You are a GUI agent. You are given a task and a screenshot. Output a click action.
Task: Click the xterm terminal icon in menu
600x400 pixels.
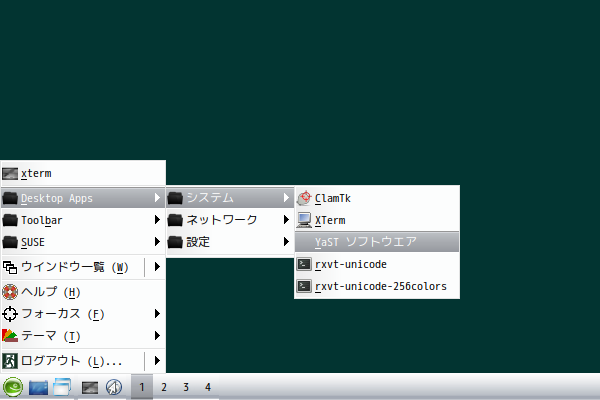coord(10,173)
